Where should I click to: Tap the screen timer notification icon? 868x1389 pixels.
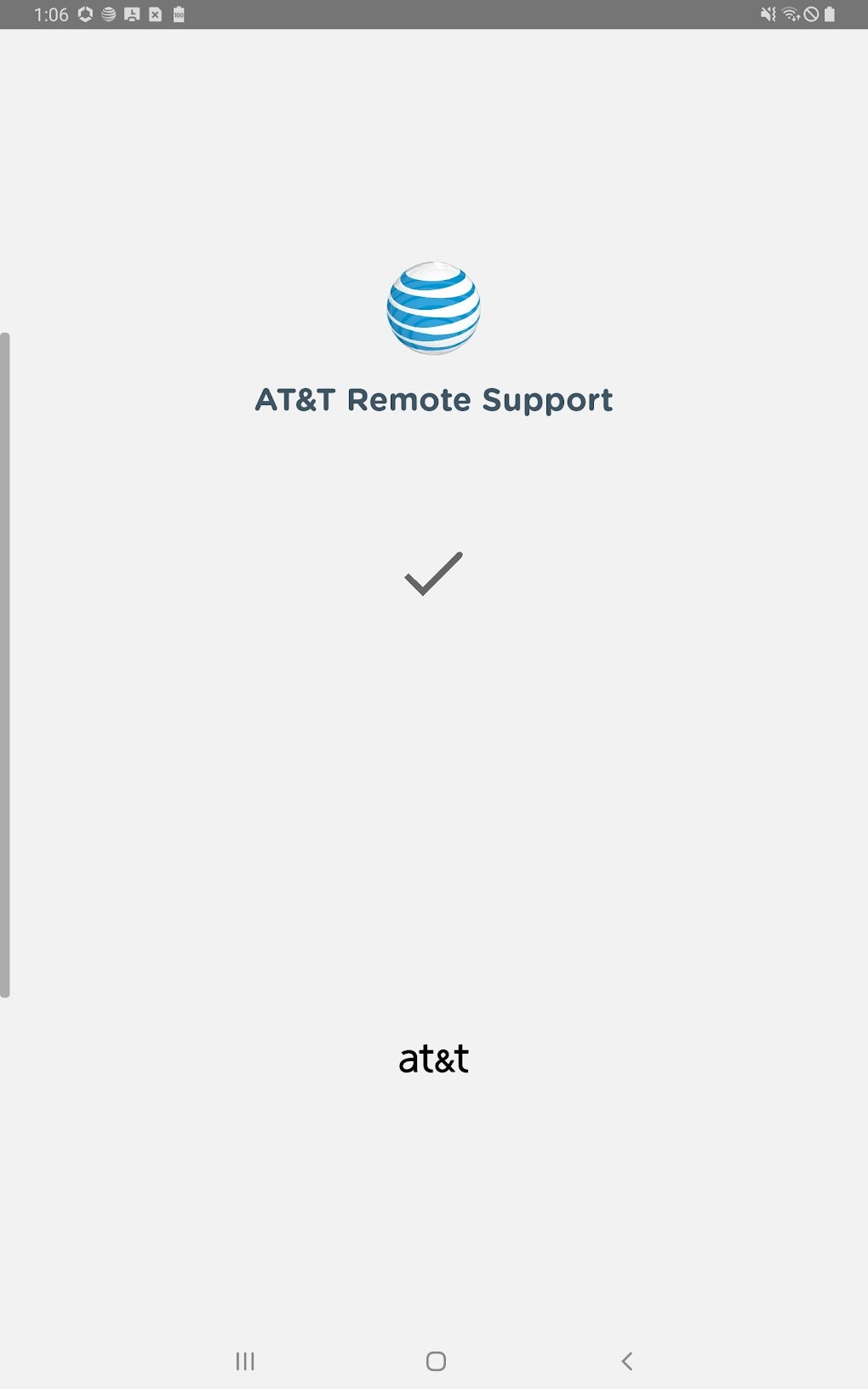[x=132, y=14]
